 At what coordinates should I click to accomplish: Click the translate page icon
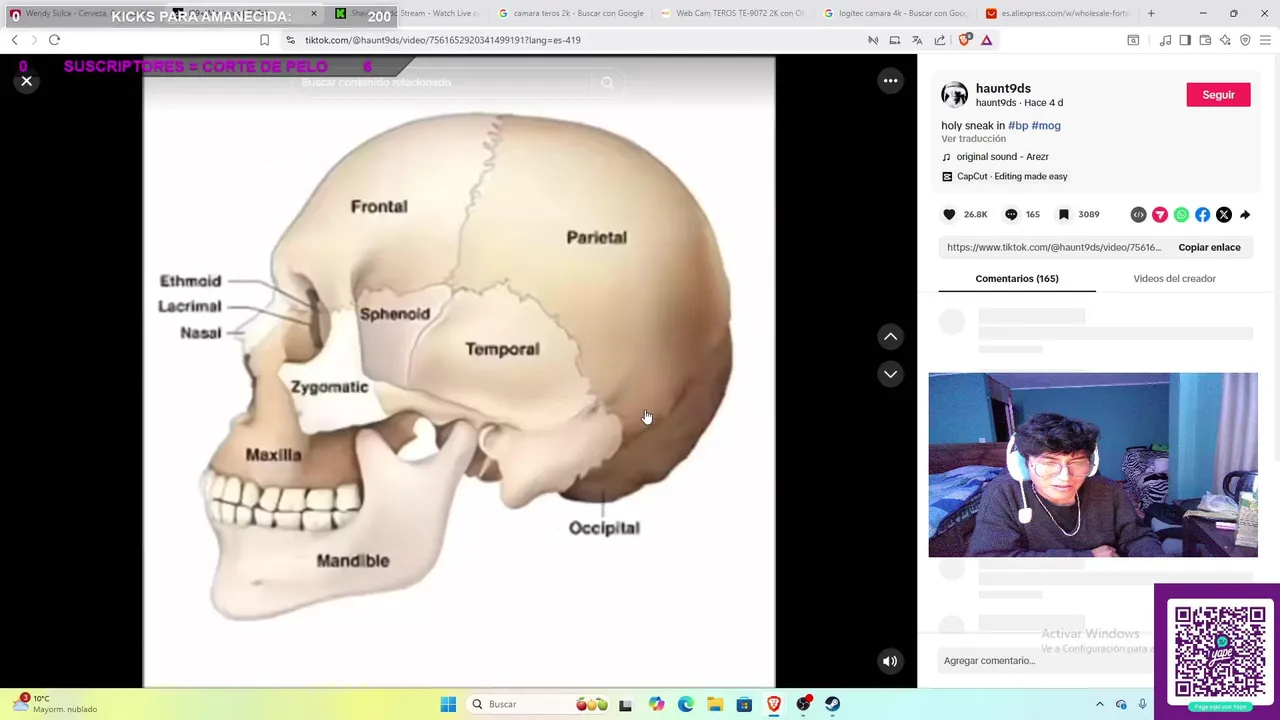pyautogui.click(x=917, y=40)
